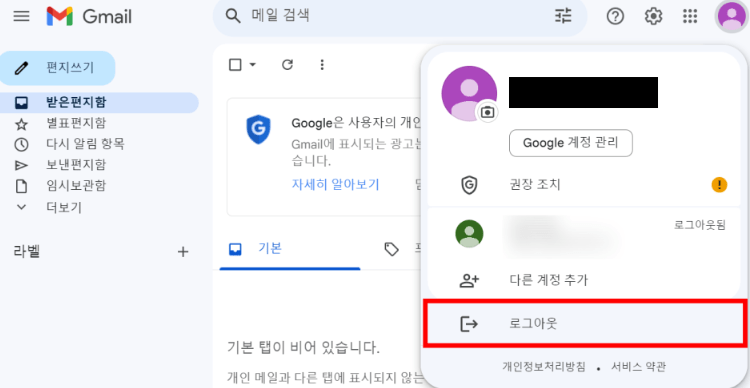Click the 로그아웃됨 status text
The height and width of the screenshot is (388, 750).
click(700, 225)
